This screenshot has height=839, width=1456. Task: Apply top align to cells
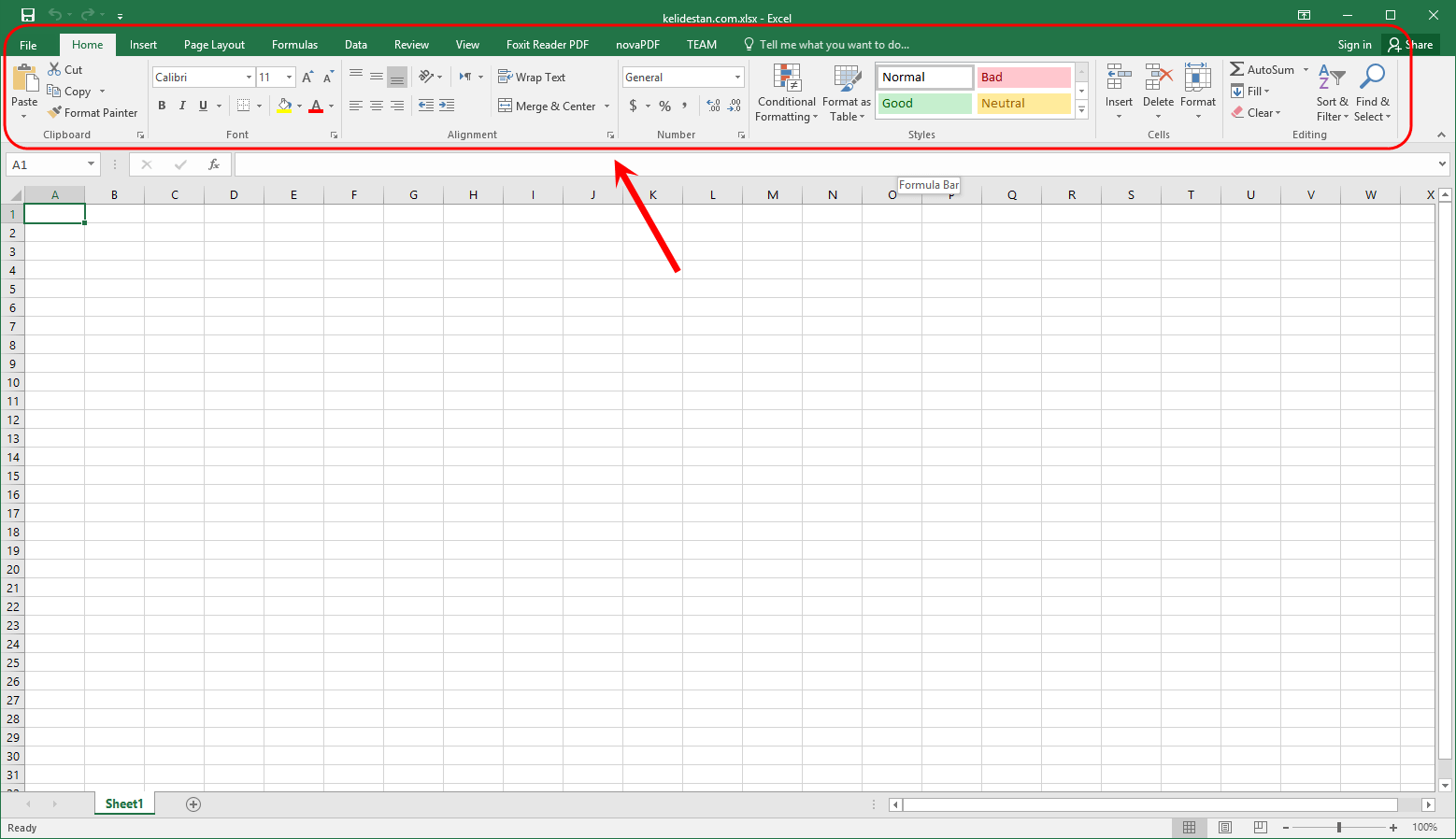(356, 77)
